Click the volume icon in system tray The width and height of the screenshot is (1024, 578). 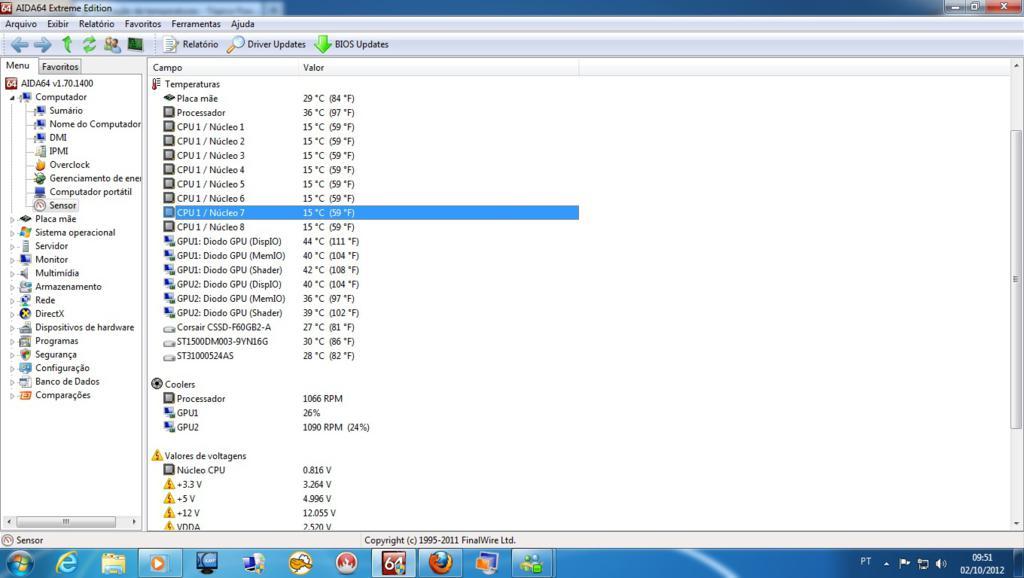(941, 564)
